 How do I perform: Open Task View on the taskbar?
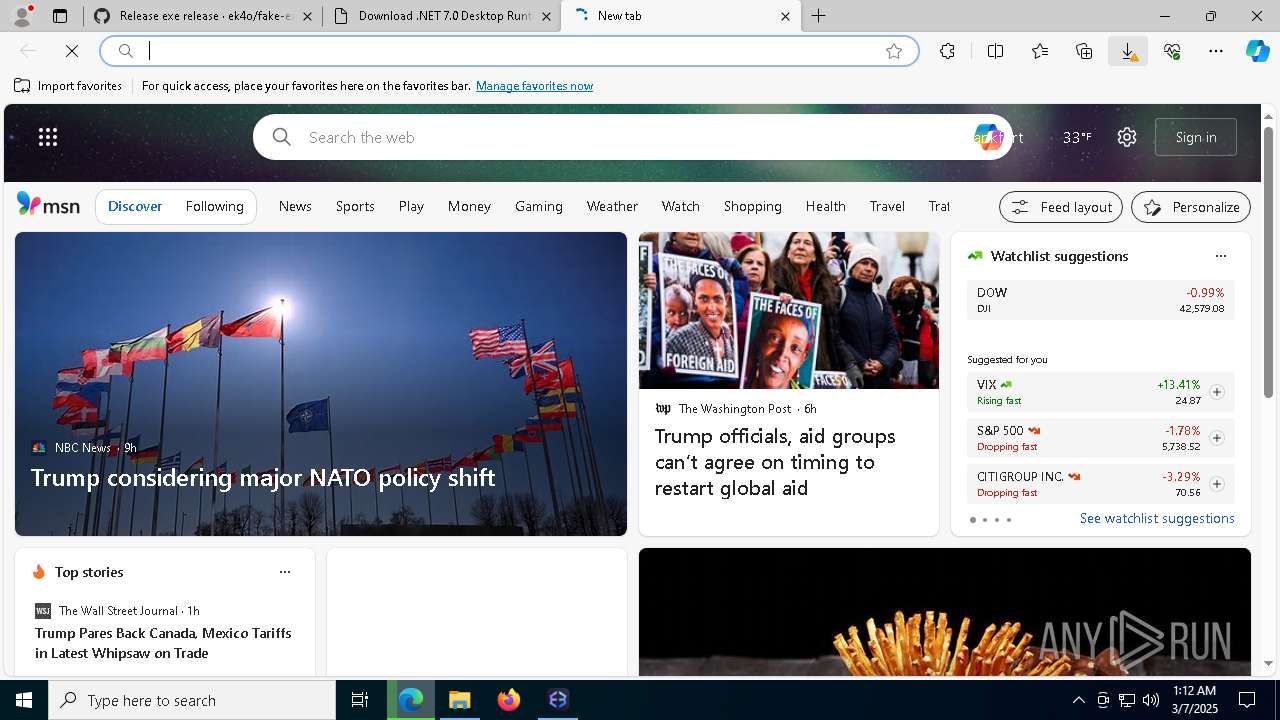[x=360, y=700]
